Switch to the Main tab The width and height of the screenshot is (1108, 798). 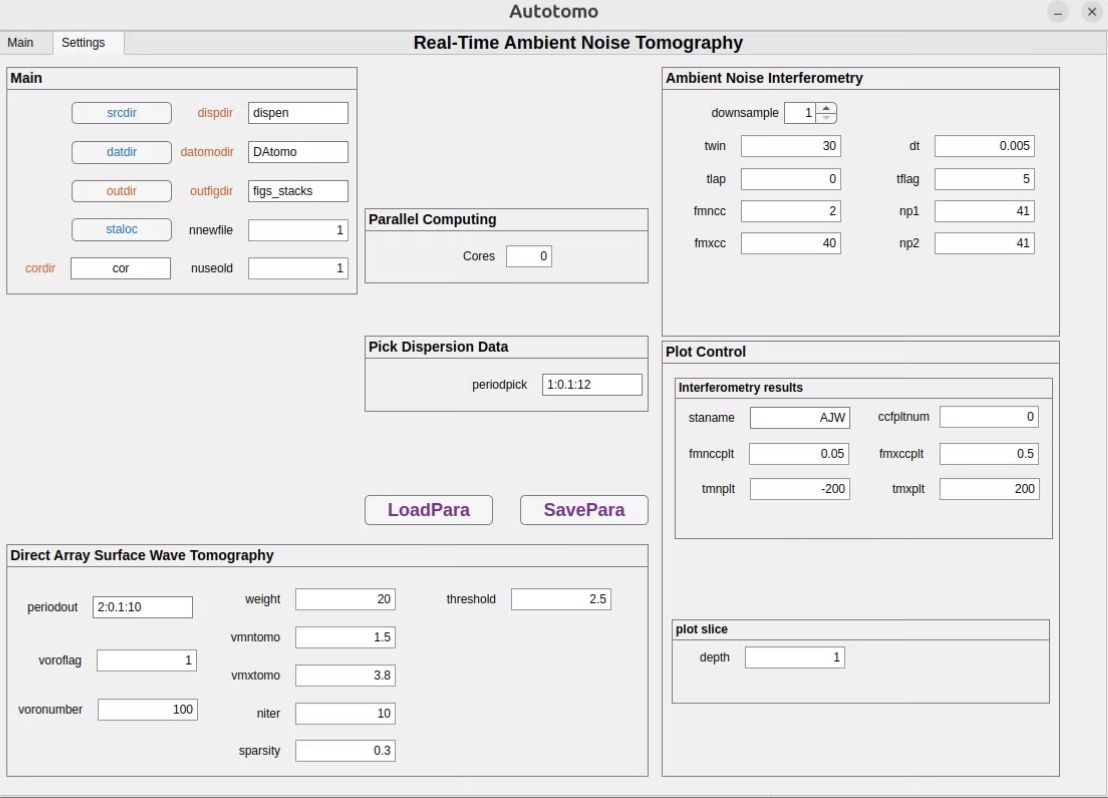20,43
